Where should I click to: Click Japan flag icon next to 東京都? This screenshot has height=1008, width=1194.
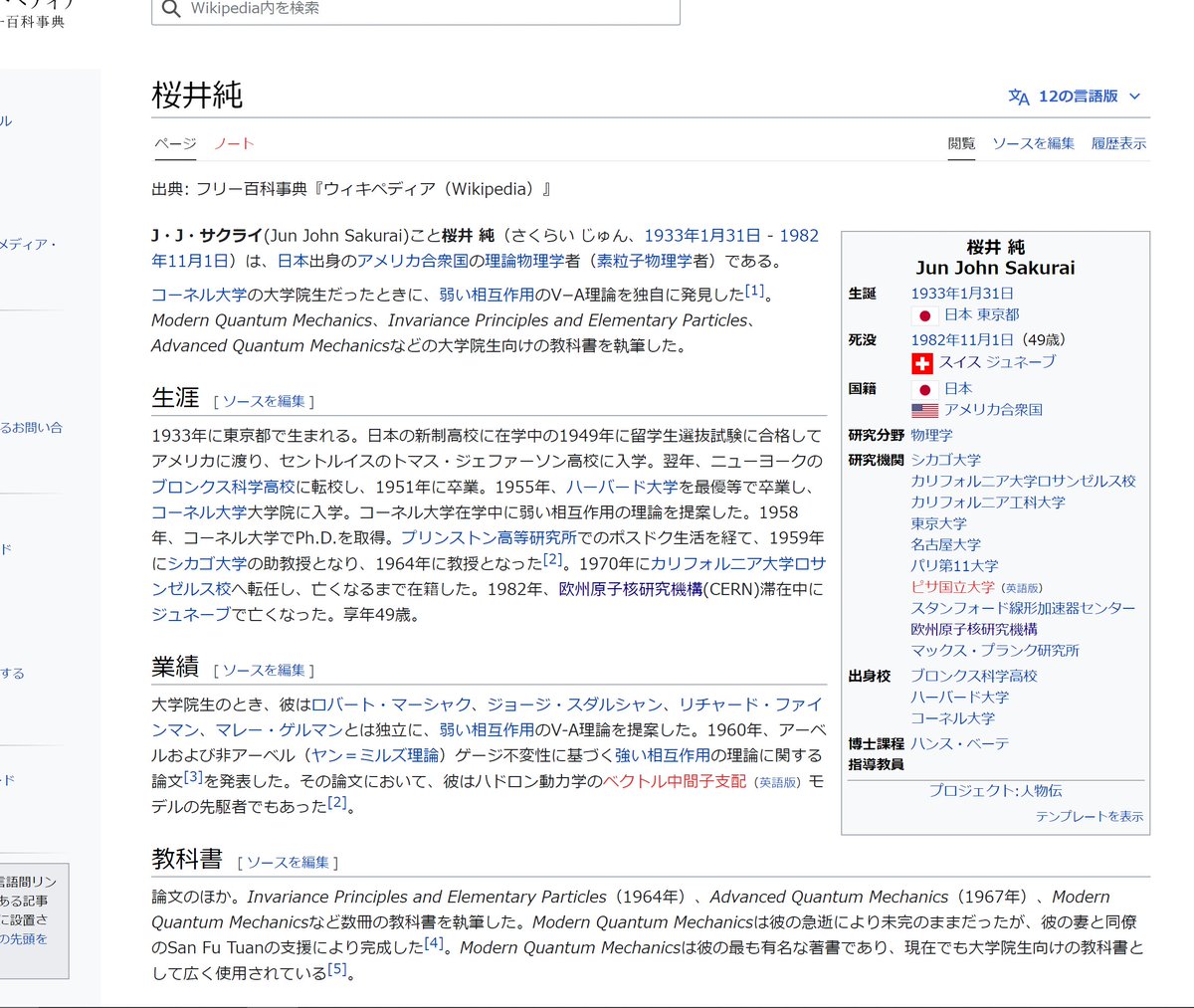[x=924, y=315]
